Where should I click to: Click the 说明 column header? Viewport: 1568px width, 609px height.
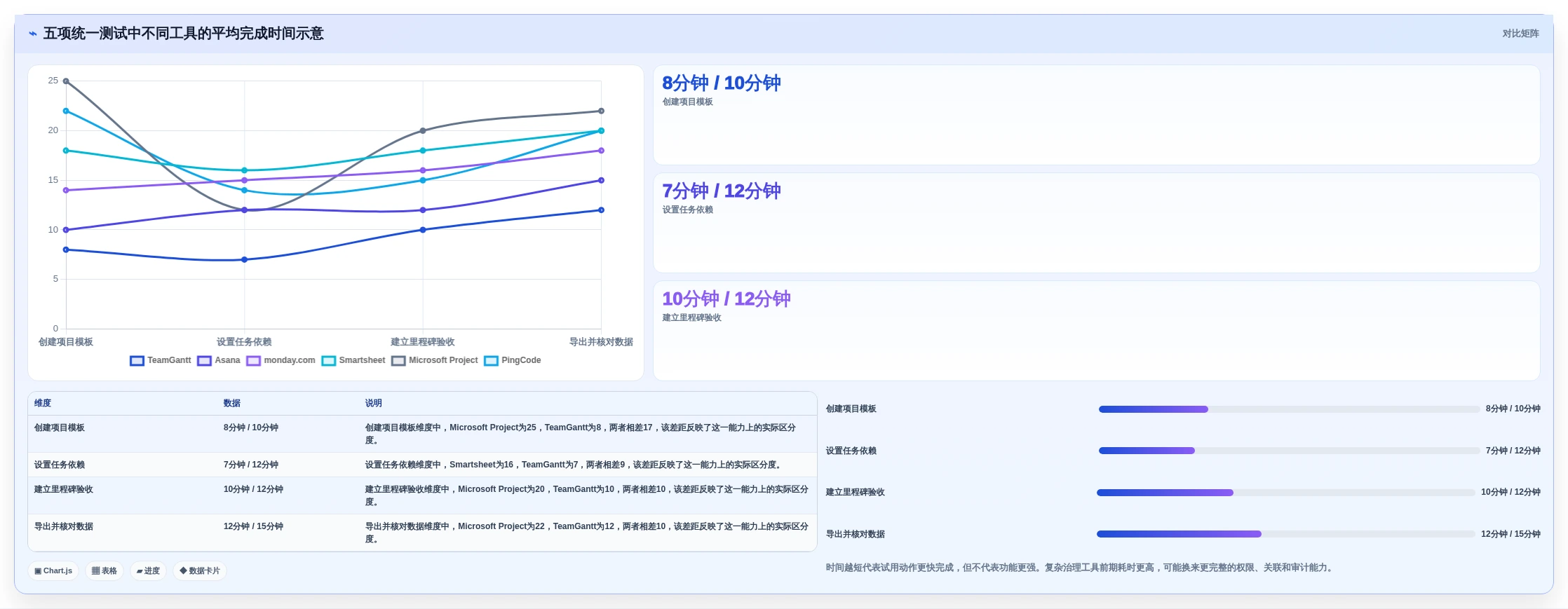point(374,403)
